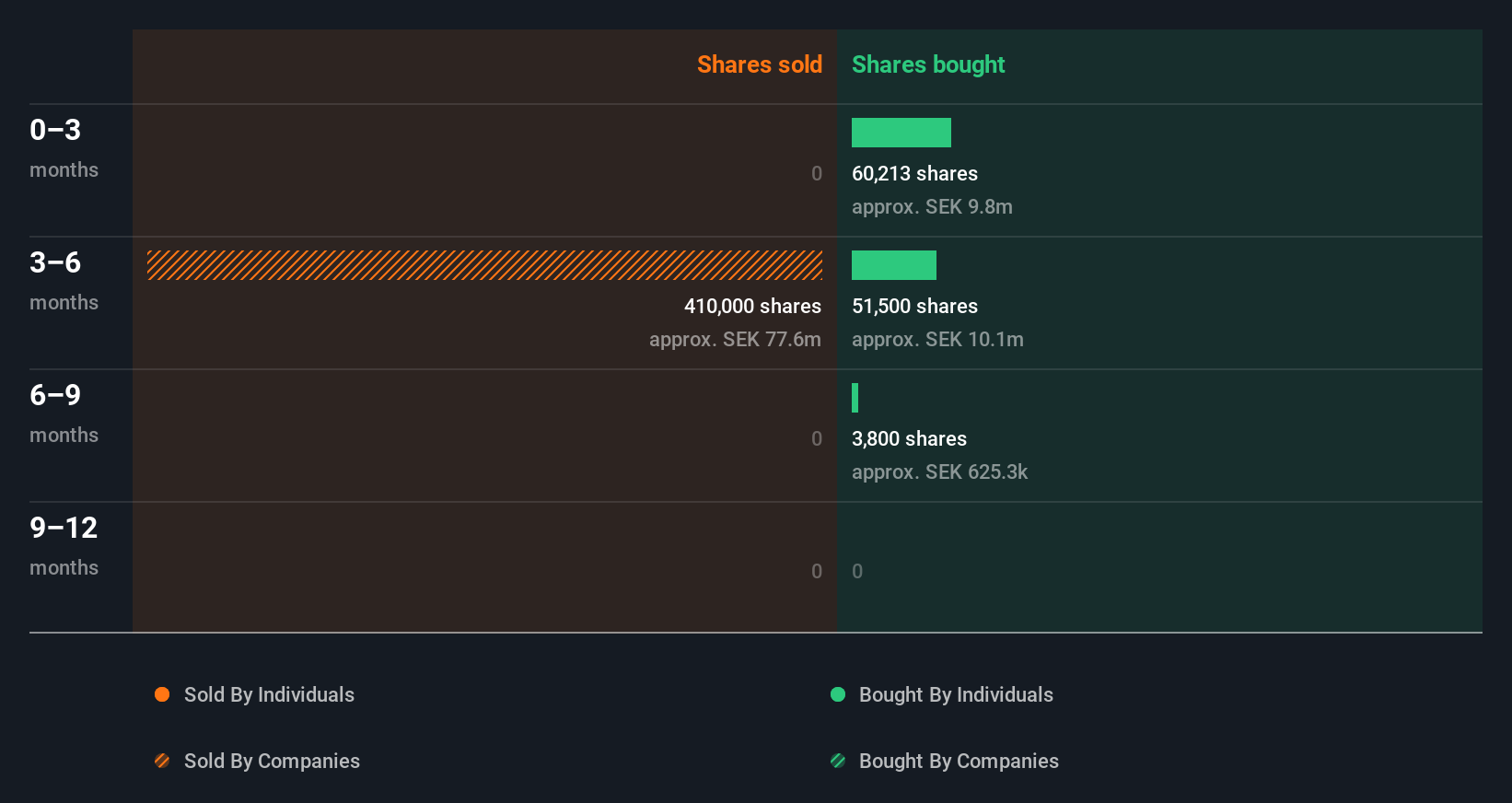Click the Shares bought column header

pos(928,64)
